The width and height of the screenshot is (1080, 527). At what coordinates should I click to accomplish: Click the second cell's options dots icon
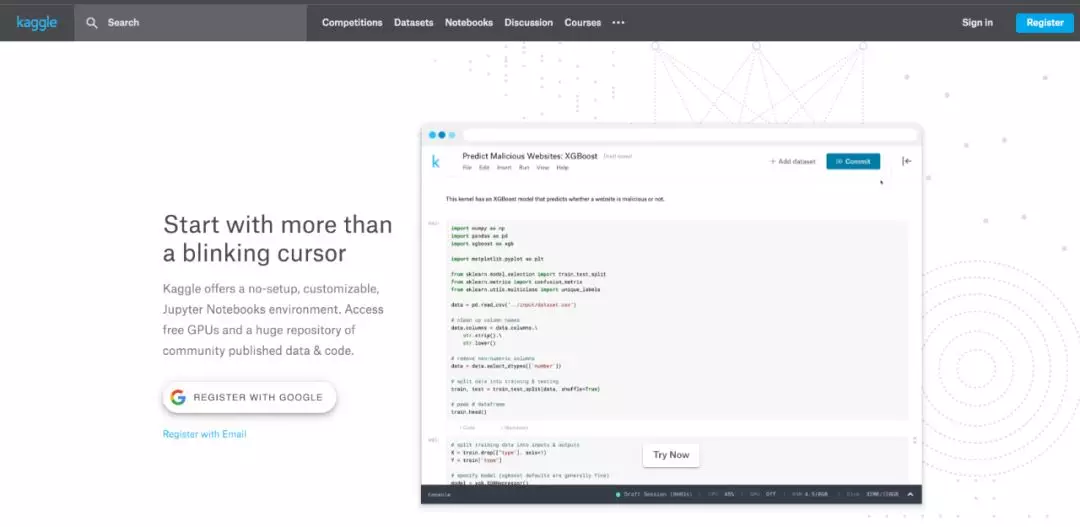(x=915, y=440)
